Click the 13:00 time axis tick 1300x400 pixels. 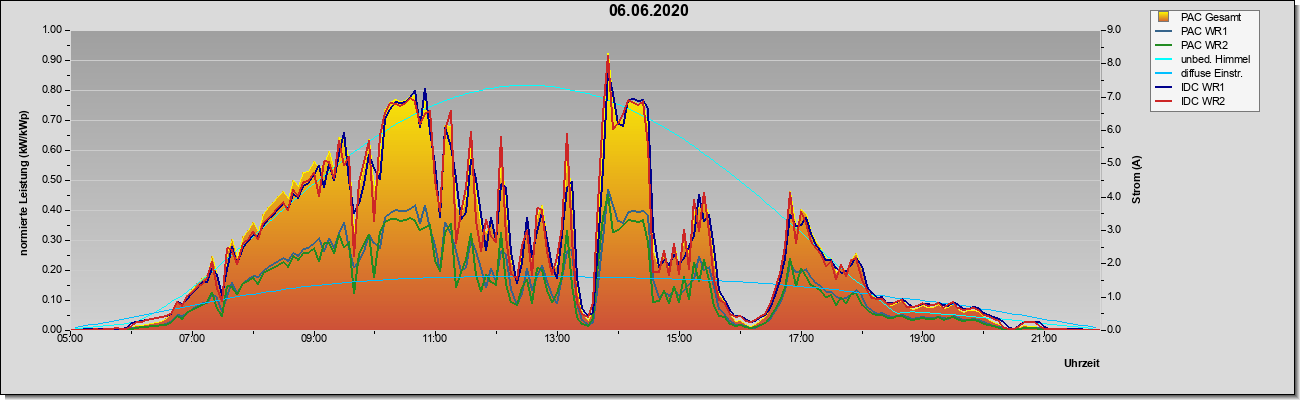click(x=557, y=339)
